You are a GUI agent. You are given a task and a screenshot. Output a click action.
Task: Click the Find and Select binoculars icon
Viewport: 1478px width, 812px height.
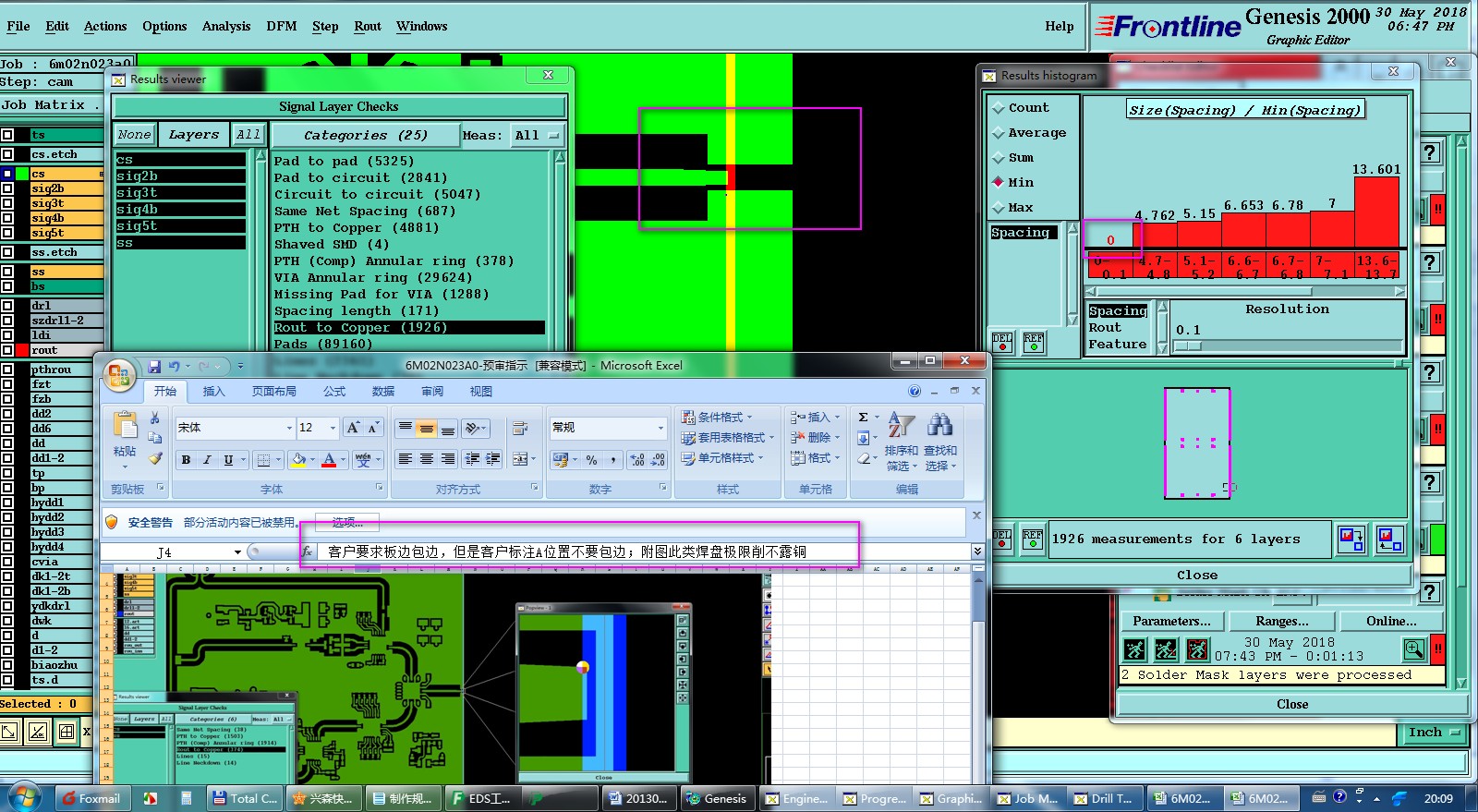coord(940,425)
